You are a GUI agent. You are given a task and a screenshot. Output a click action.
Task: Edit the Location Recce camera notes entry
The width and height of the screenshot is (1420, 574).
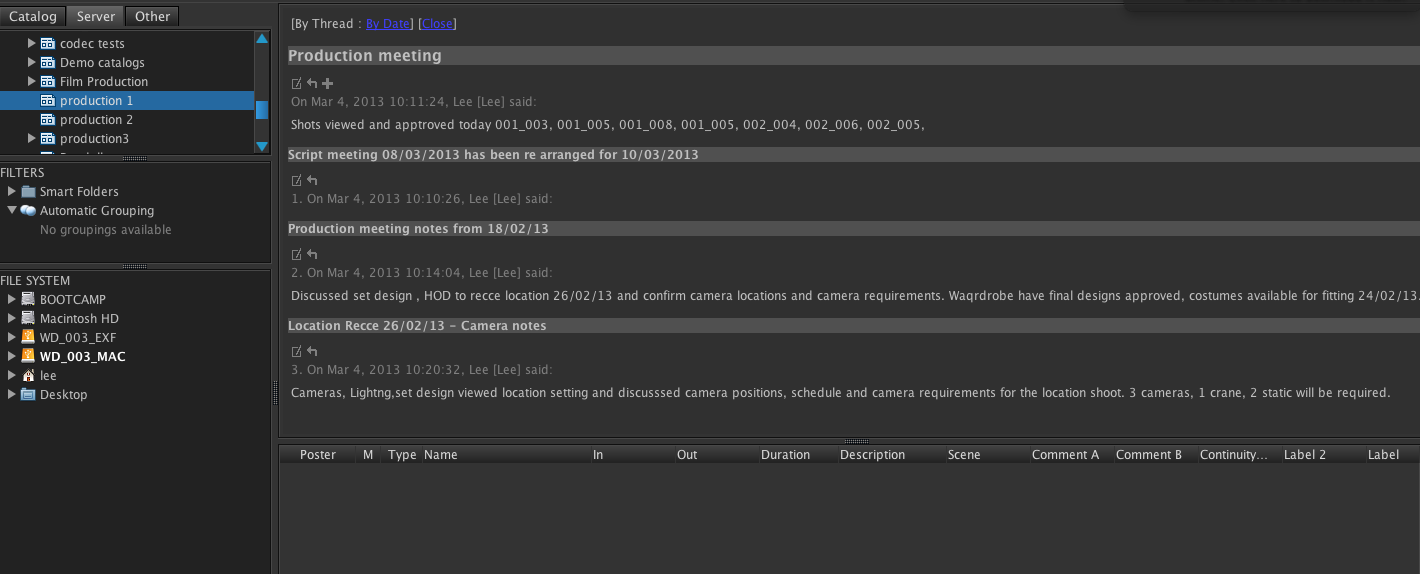point(296,352)
